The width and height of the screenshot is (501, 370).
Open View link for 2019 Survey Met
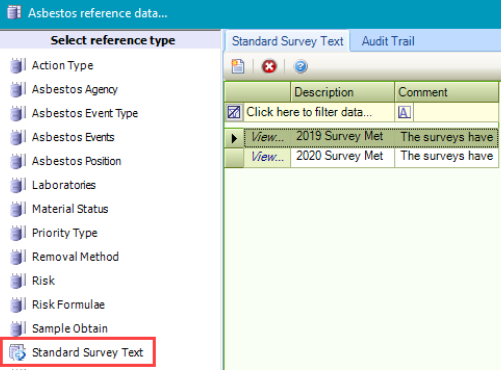[267, 137]
